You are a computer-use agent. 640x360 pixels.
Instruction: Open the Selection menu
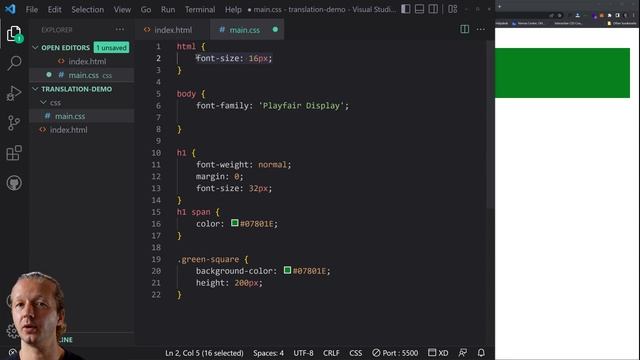tap(87, 9)
